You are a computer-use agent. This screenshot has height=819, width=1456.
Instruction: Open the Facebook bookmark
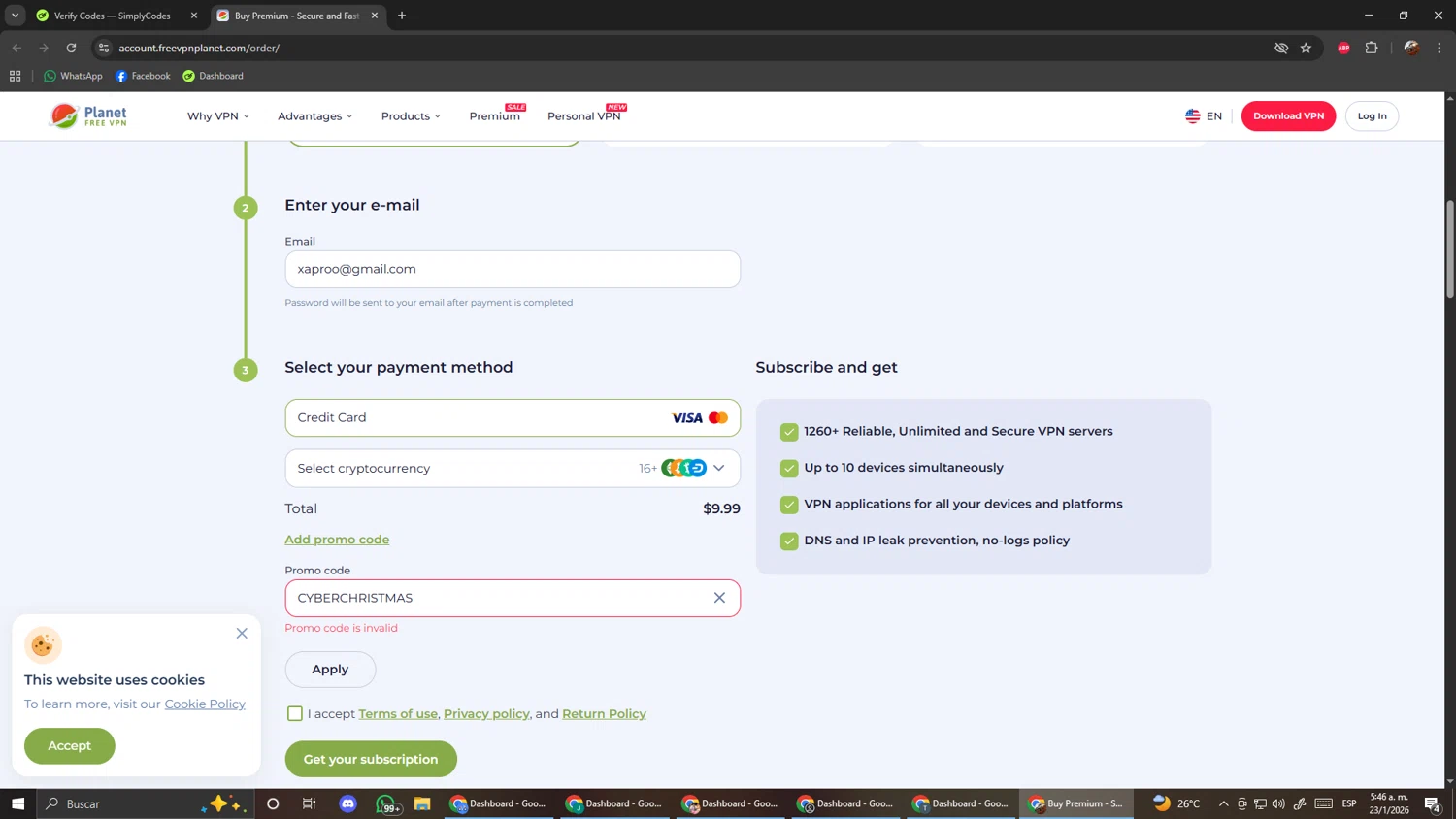pyautogui.click(x=143, y=76)
